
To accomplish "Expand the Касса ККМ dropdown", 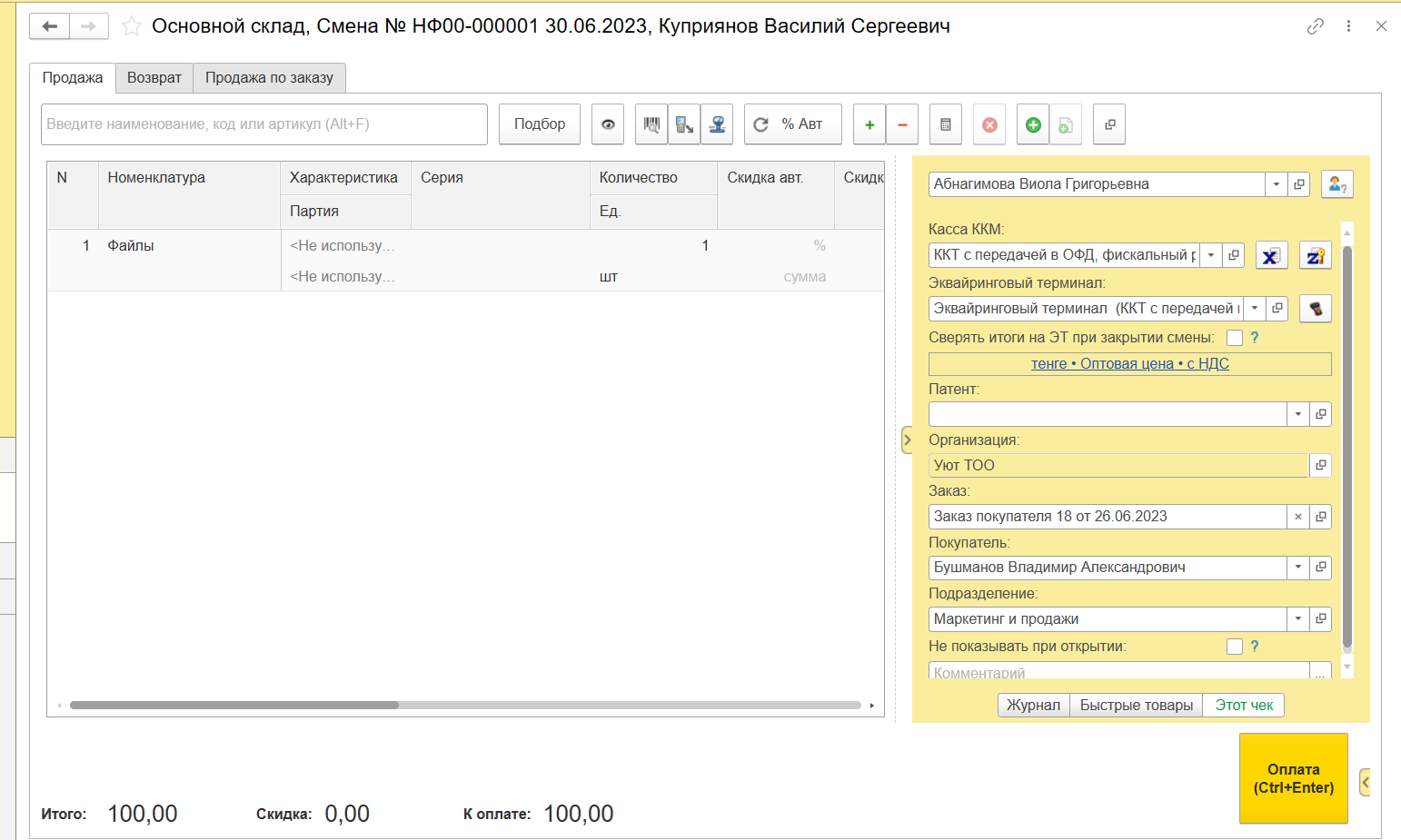I will pyautogui.click(x=1211, y=255).
